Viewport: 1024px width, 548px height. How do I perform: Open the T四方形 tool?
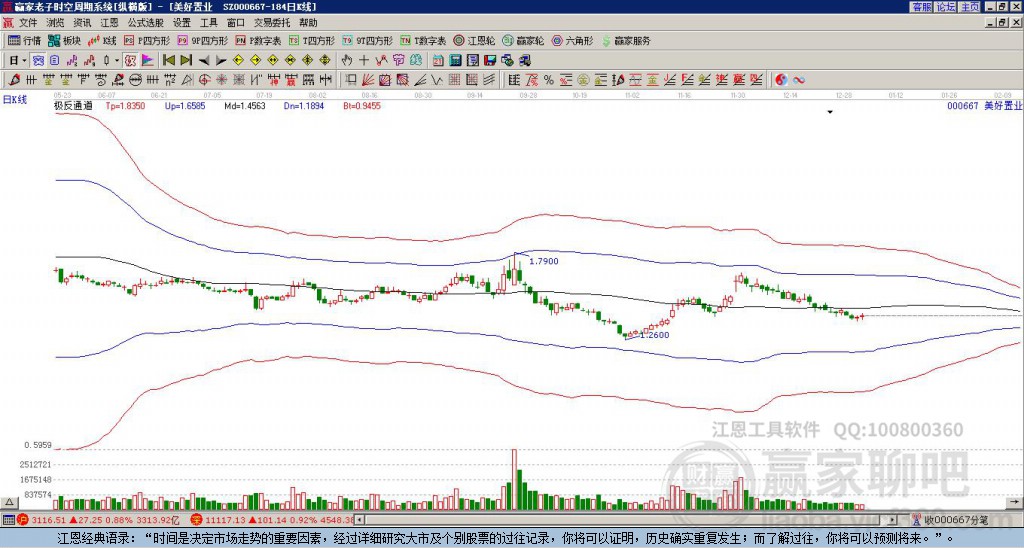pos(311,40)
